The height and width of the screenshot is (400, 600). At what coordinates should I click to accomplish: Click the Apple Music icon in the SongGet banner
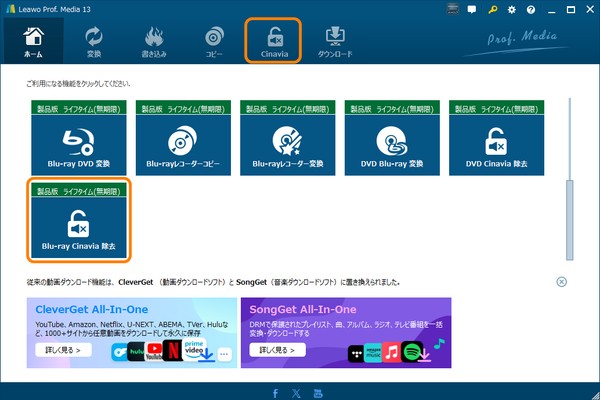click(x=392, y=352)
